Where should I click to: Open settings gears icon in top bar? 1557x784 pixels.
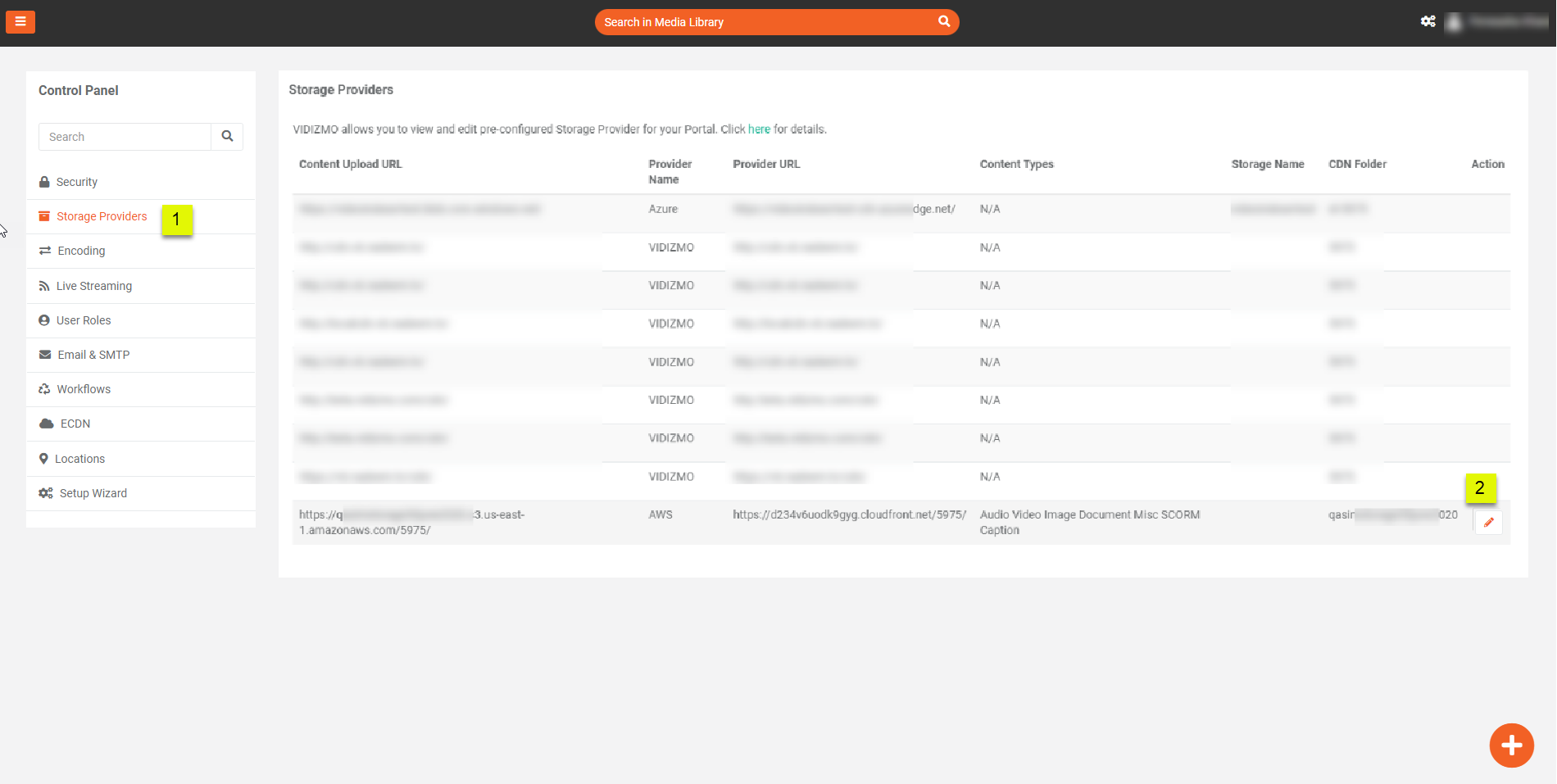(1428, 22)
